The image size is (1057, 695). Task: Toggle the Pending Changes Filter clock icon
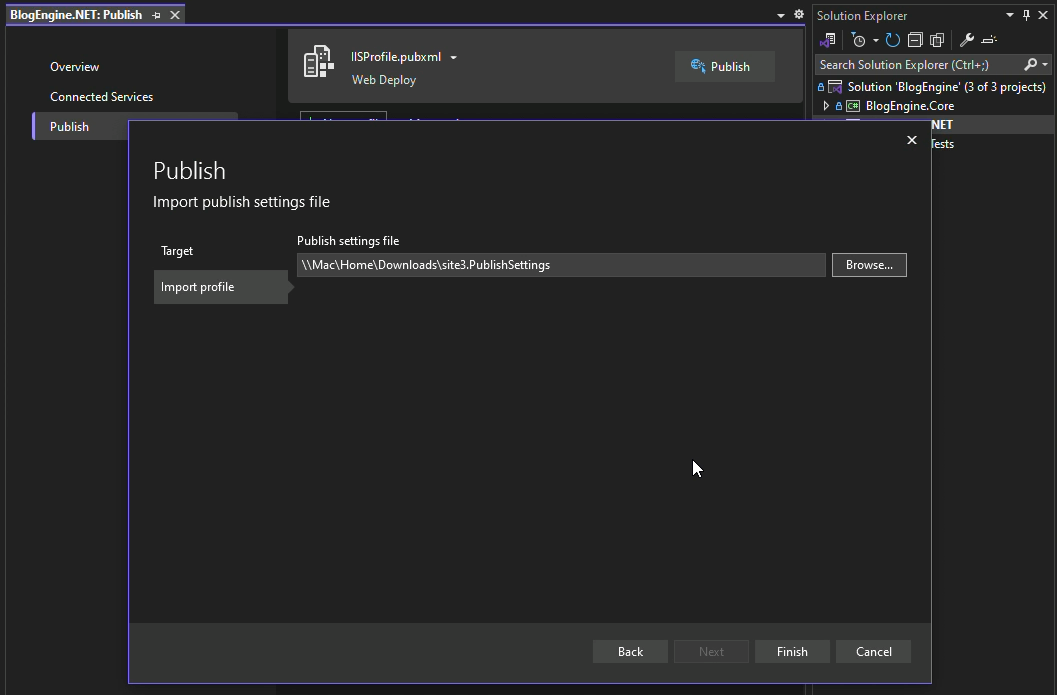click(858, 40)
